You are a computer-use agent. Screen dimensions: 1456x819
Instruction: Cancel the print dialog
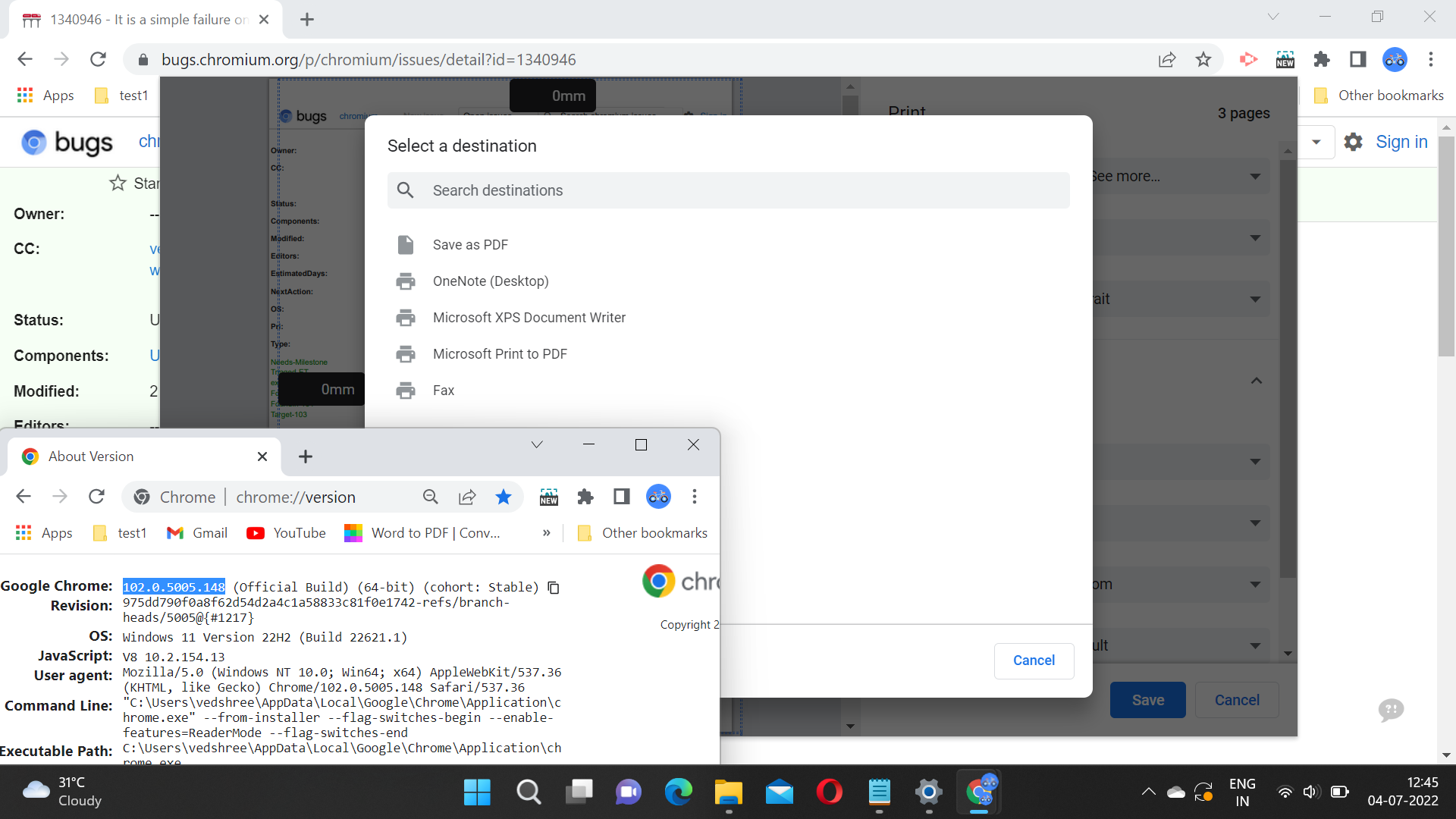pyautogui.click(x=1237, y=700)
